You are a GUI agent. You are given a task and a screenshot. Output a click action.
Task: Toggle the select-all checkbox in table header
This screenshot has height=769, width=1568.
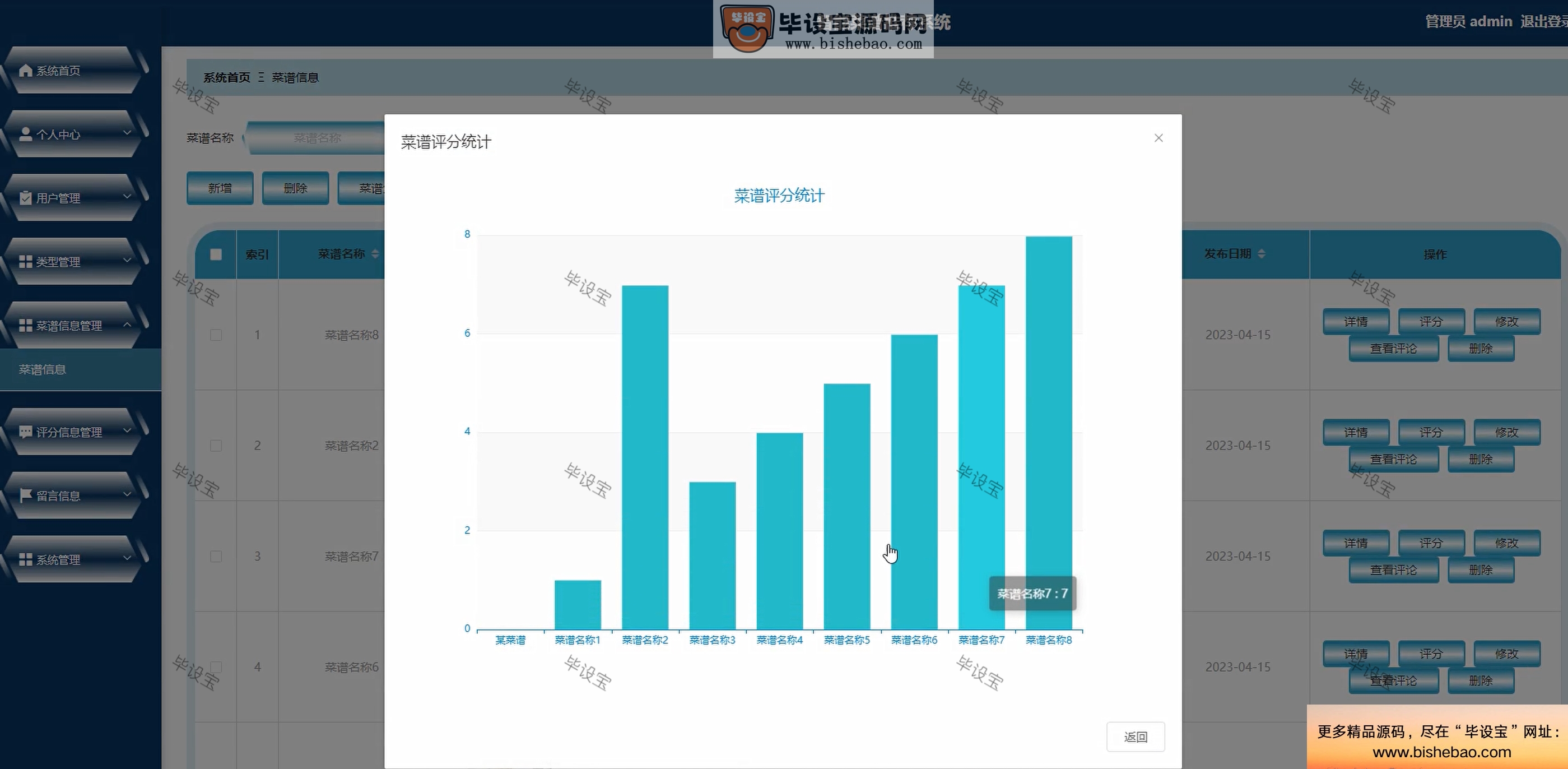click(x=216, y=254)
